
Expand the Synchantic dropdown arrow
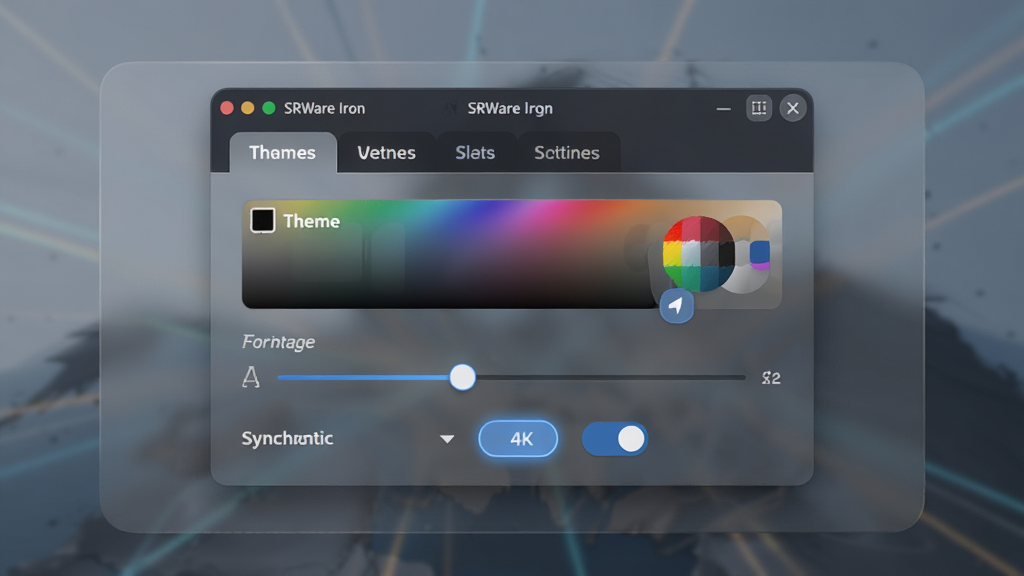pos(447,439)
